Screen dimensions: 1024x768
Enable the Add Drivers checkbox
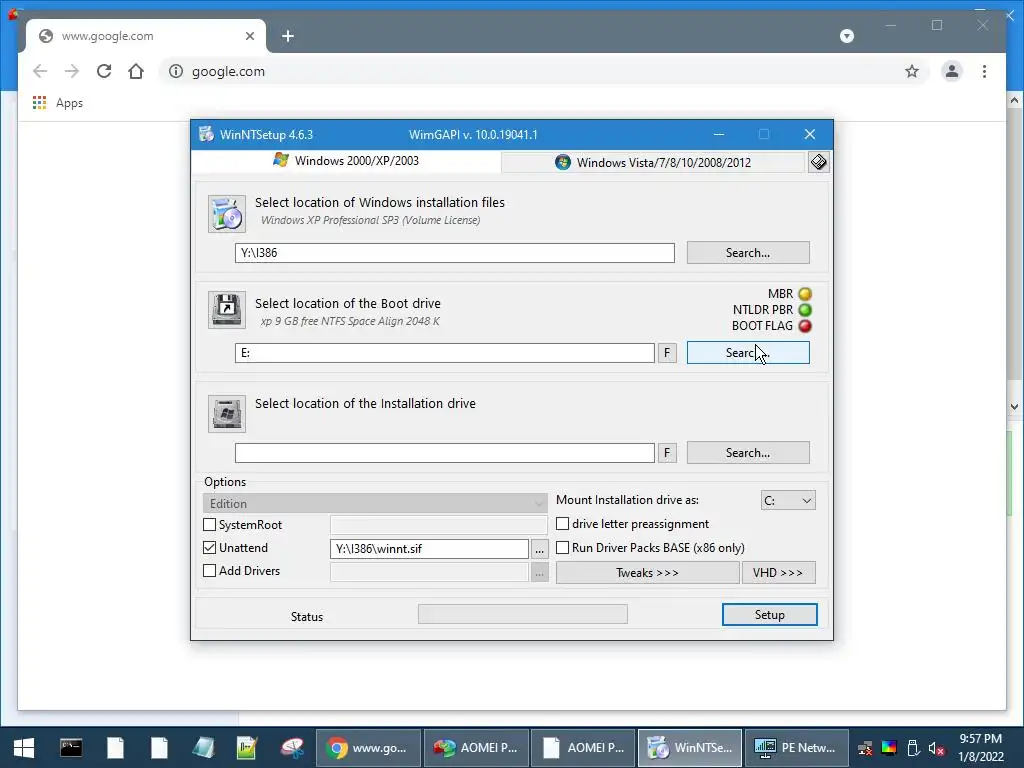coord(210,570)
